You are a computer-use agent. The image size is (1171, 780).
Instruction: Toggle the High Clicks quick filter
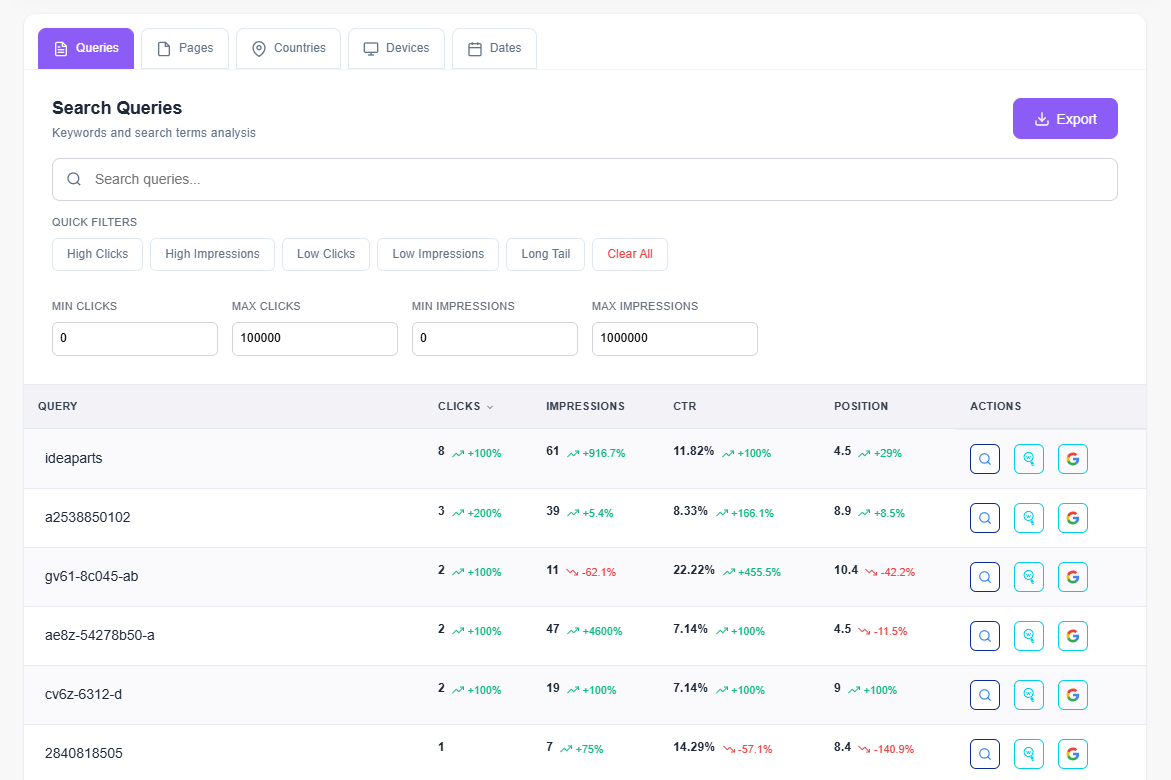97,254
